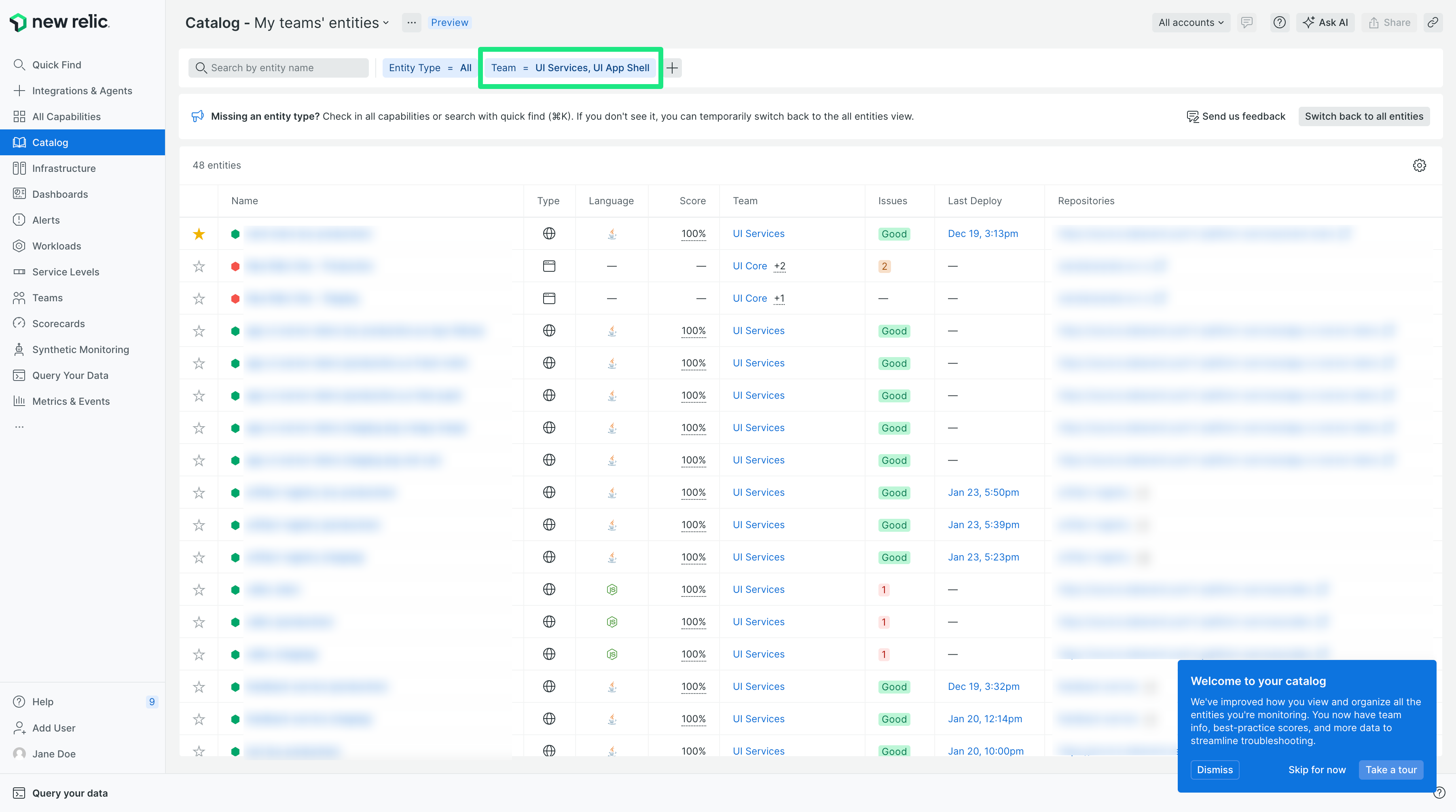This screenshot has height=812, width=1456.
Task: Unfavorite the gold starred first entity
Action: pyautogui.click(x=199, y=234)
